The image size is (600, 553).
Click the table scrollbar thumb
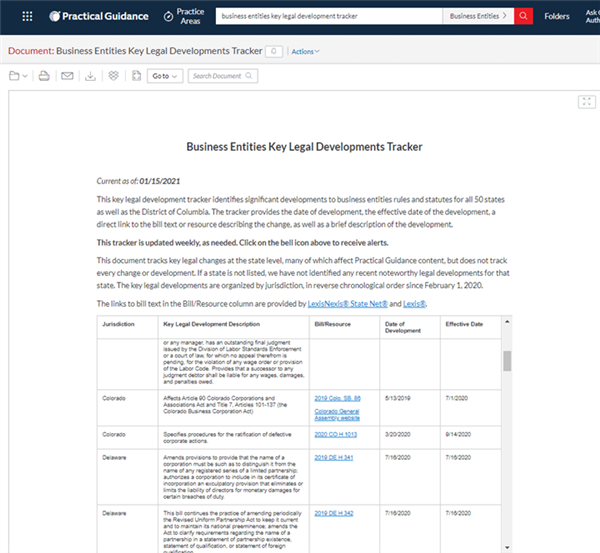tap(507, 361)
